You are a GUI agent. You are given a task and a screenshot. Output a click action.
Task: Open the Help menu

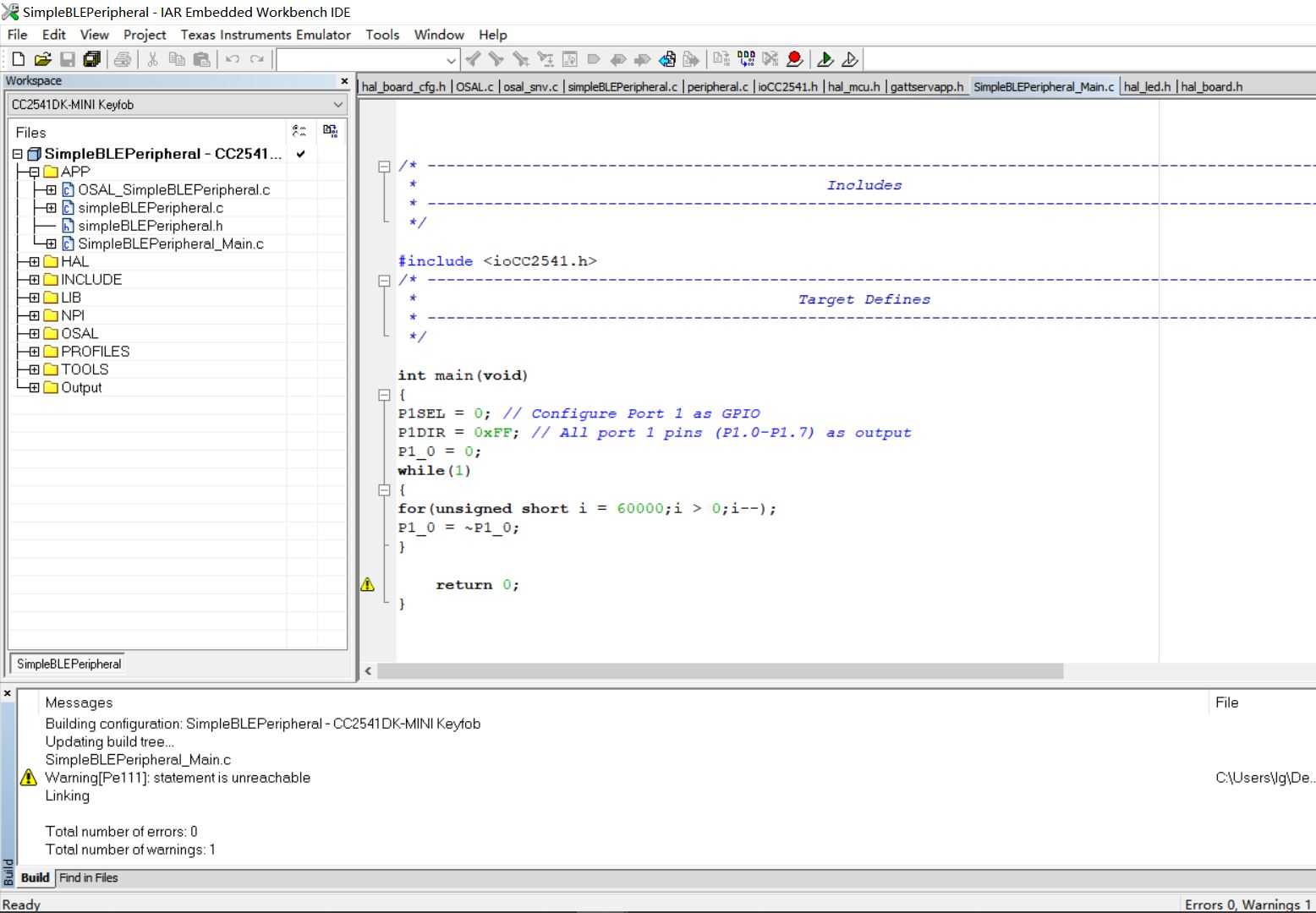[493, 35]
